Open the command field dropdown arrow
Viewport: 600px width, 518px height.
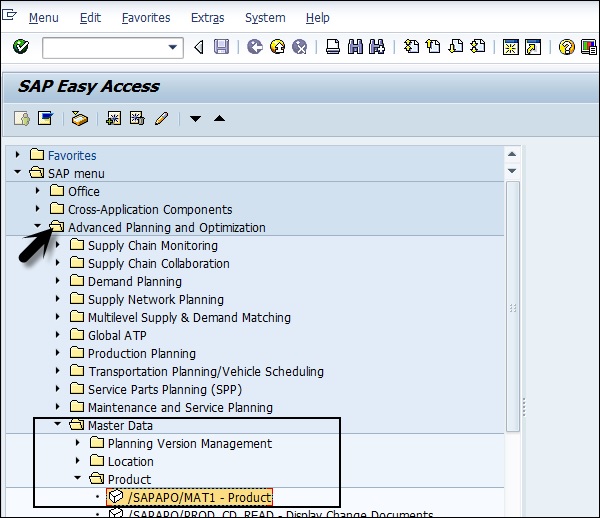pos(175,47)
